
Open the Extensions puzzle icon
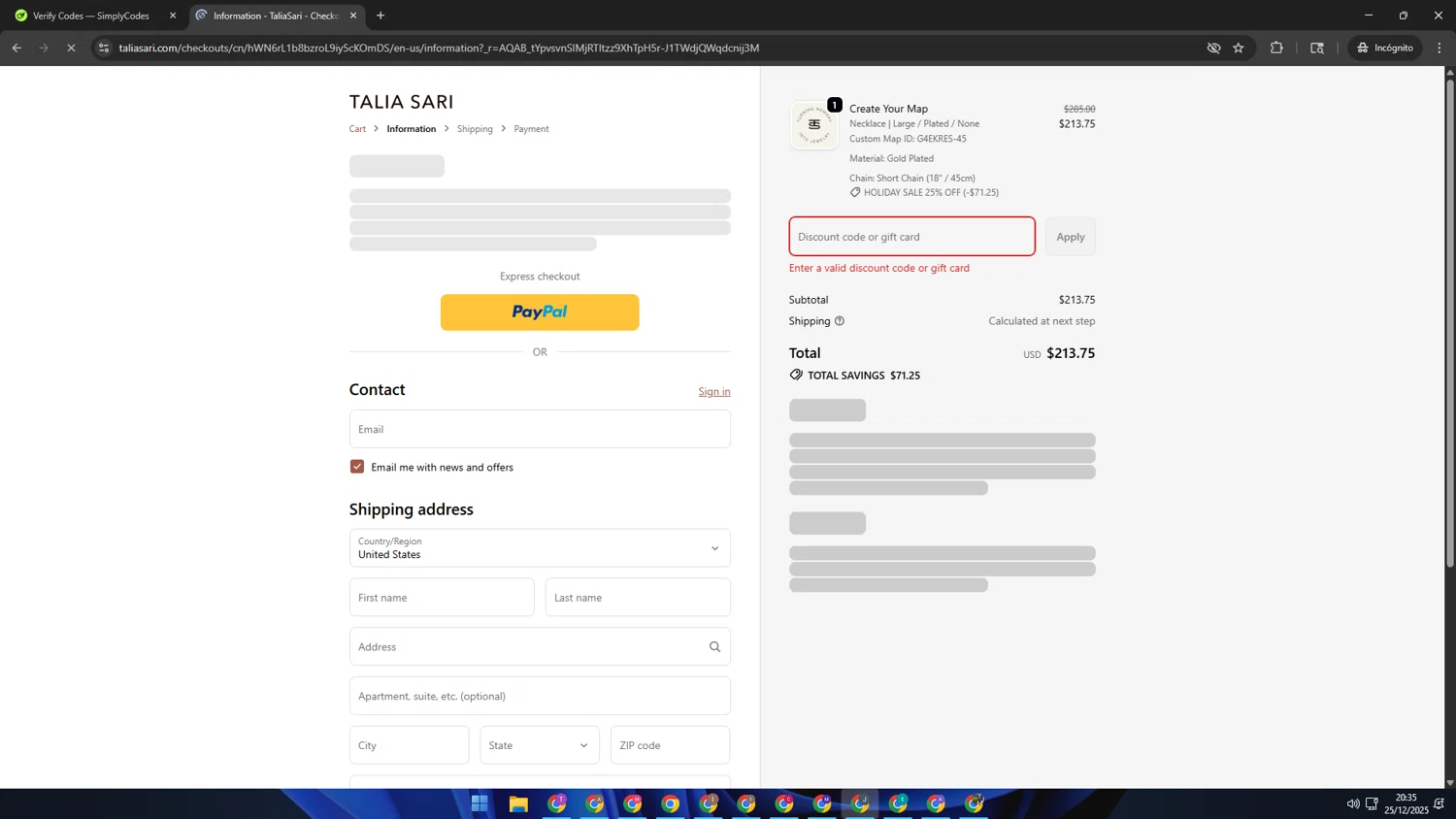1276,48
